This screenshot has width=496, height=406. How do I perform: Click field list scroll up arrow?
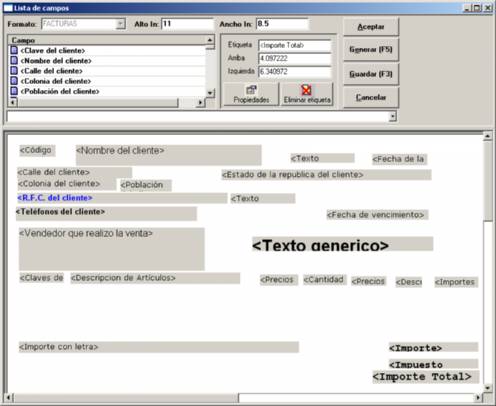point(210,40)
